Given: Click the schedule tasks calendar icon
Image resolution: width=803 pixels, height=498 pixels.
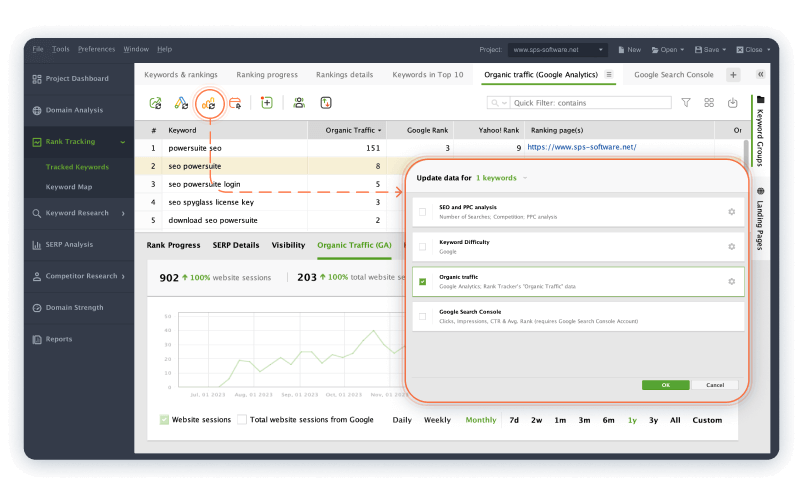Looking at the screenshot, I should click(x=235, y=103).
